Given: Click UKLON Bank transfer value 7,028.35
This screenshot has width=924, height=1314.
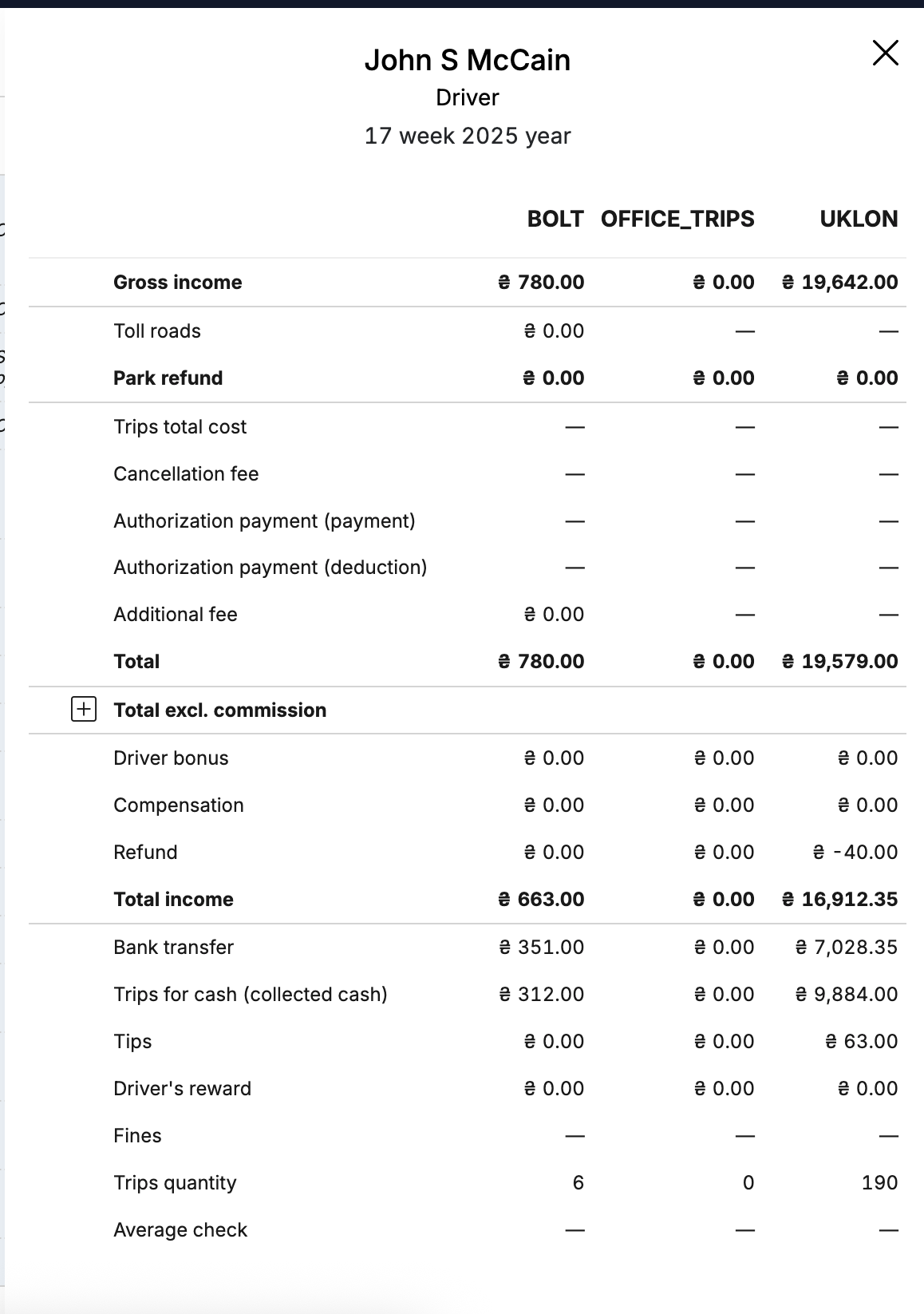Looking at the screenshot, I should (847, 947).
